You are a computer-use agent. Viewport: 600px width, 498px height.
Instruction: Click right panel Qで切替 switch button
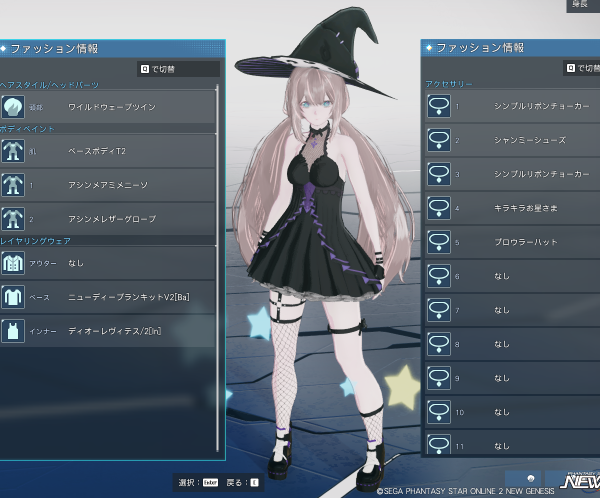tap(582, 68)
